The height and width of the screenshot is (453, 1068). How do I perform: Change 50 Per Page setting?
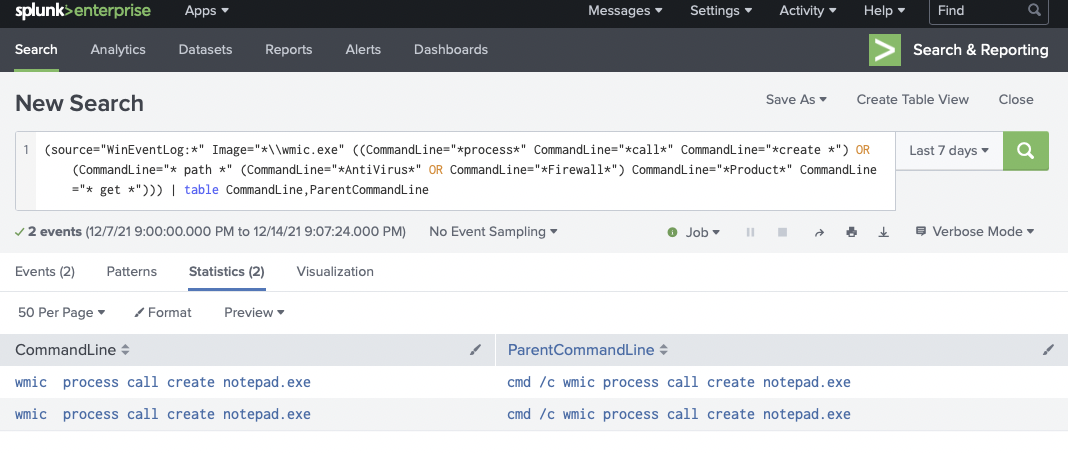(x=62, y=313)
